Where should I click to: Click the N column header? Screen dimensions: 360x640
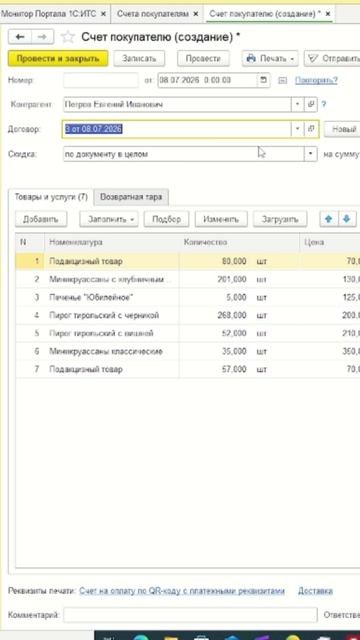point(30,242)
